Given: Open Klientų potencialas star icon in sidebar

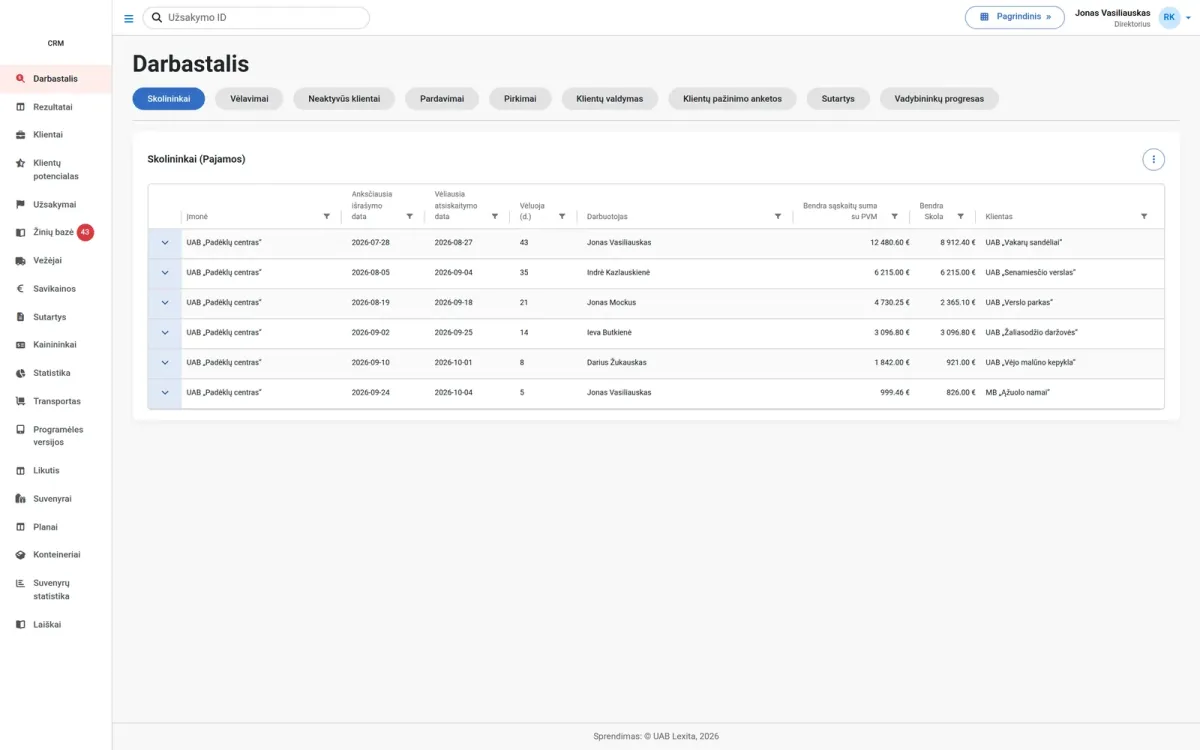Looking at the screenshot, I should (x=21, y=163).
